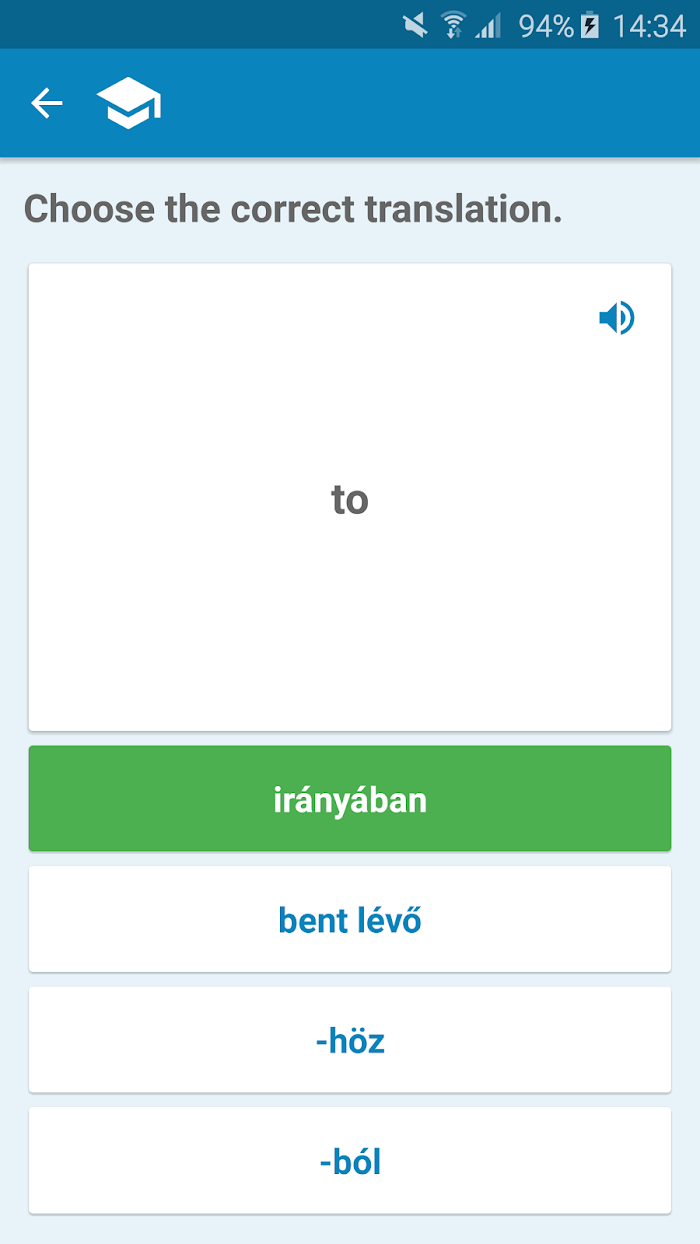700x1244 pixels.
Task: Tap the cellular signal strength icon
Action: (x=489, y=25)
